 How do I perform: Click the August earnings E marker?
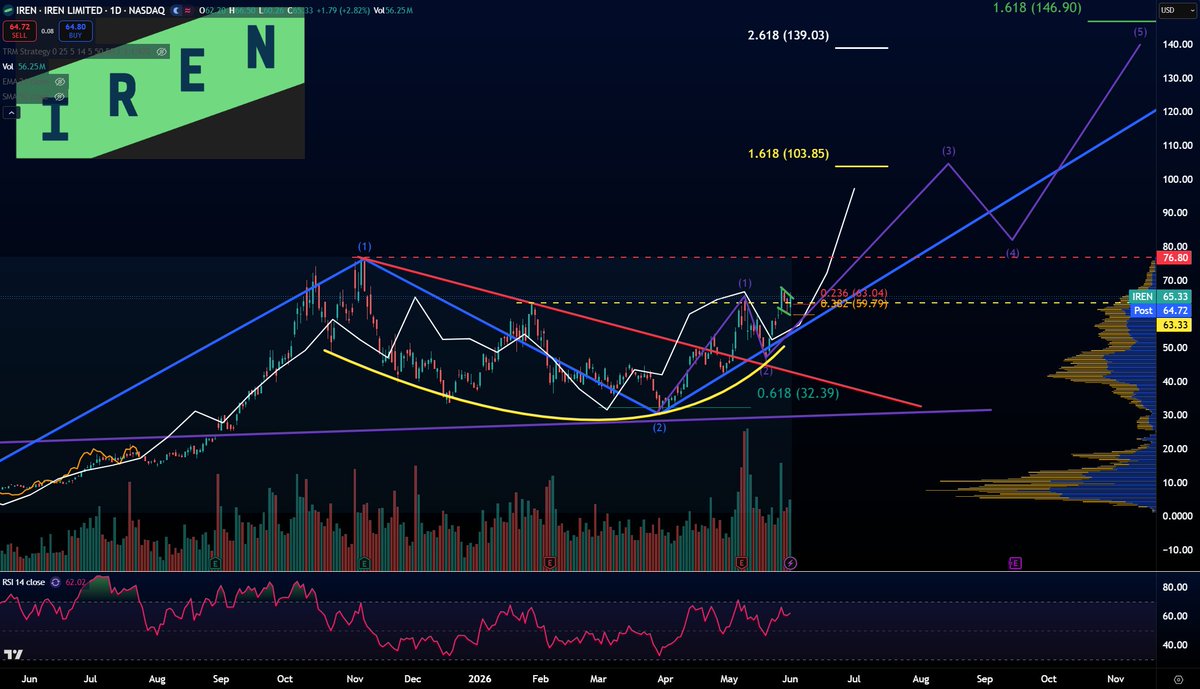click(x=216, y=563)
